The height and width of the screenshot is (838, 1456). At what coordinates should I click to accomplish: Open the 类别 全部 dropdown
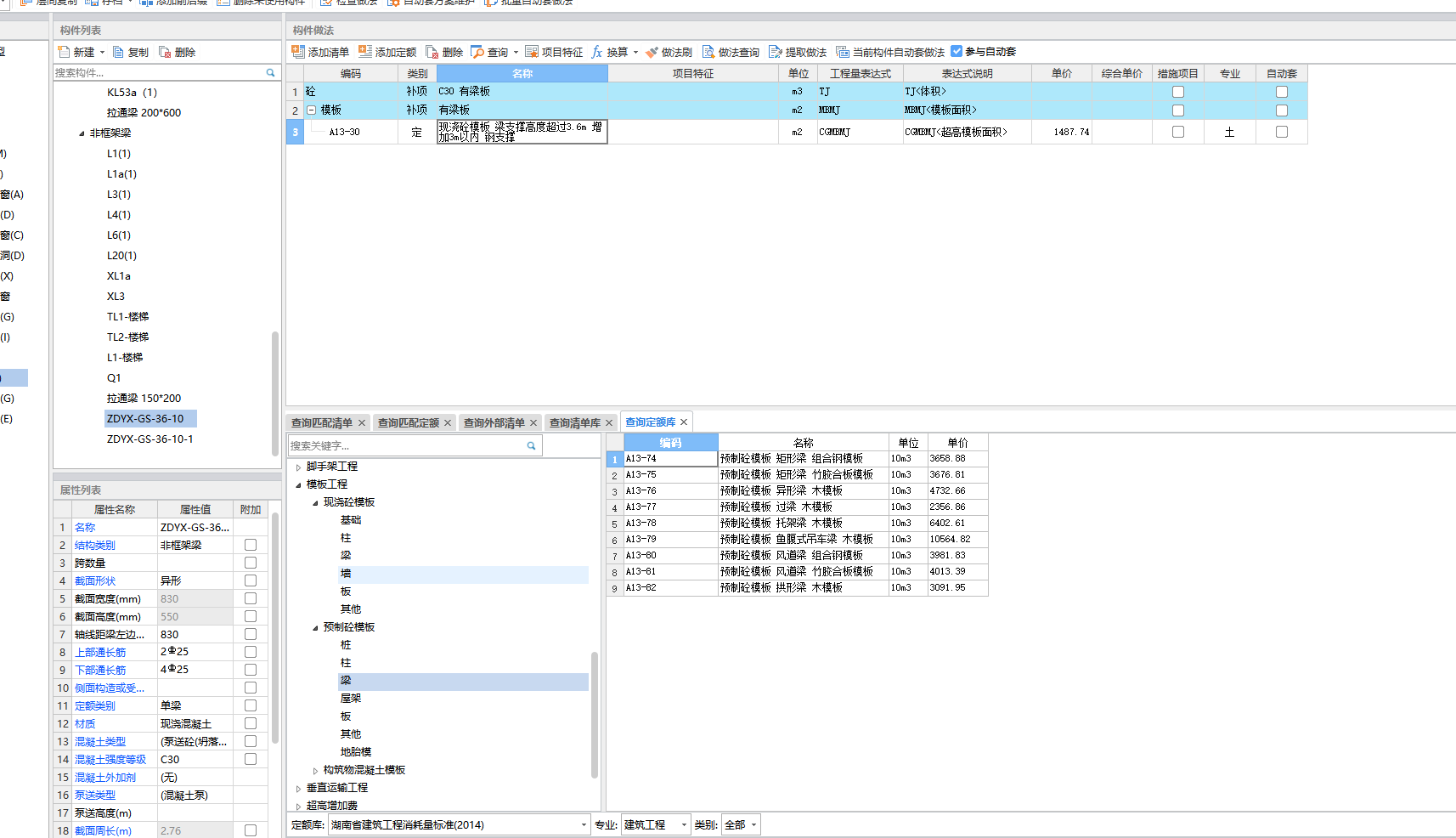[741, 824]
